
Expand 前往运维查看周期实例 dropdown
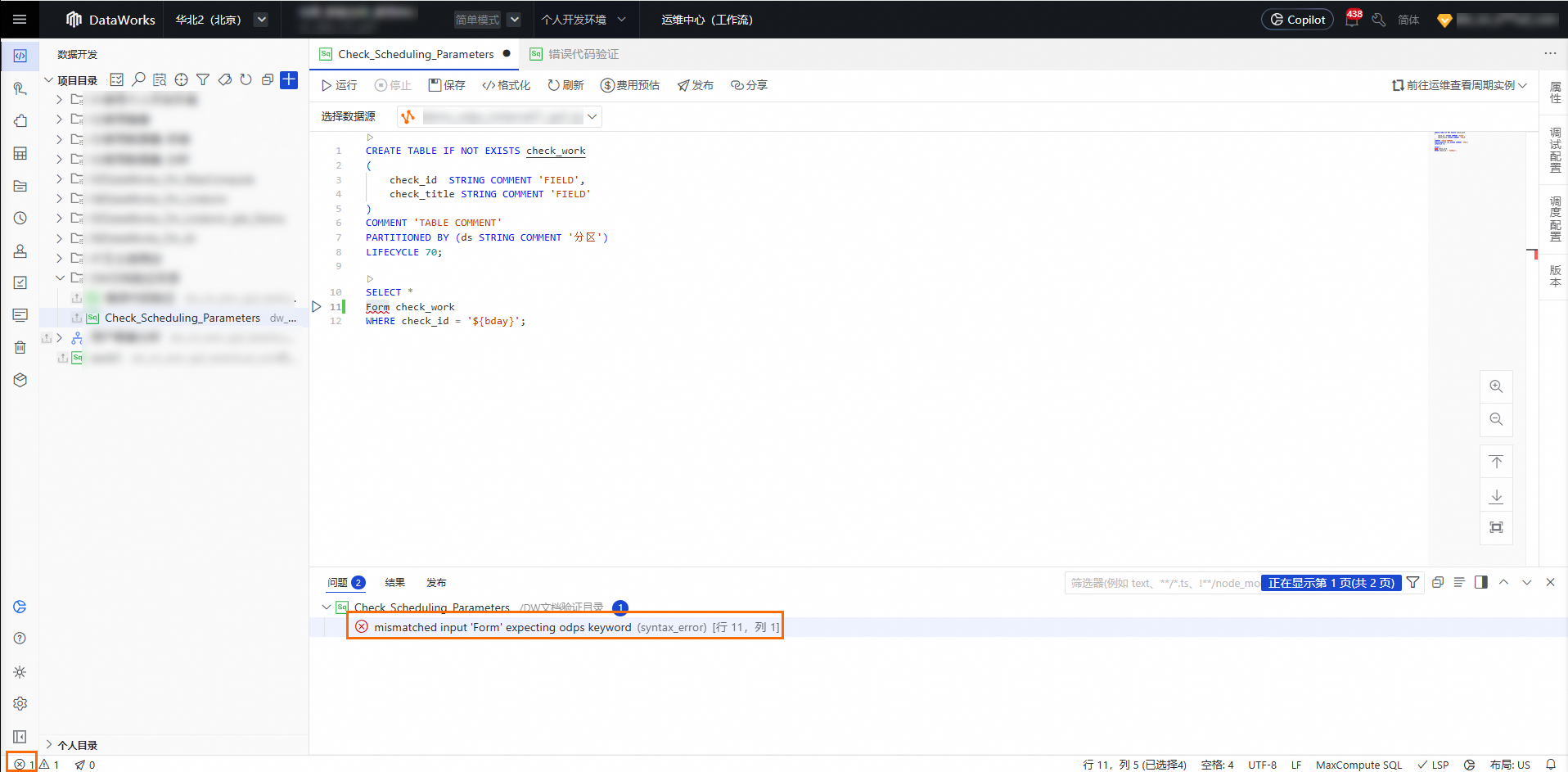point(1459,85)
